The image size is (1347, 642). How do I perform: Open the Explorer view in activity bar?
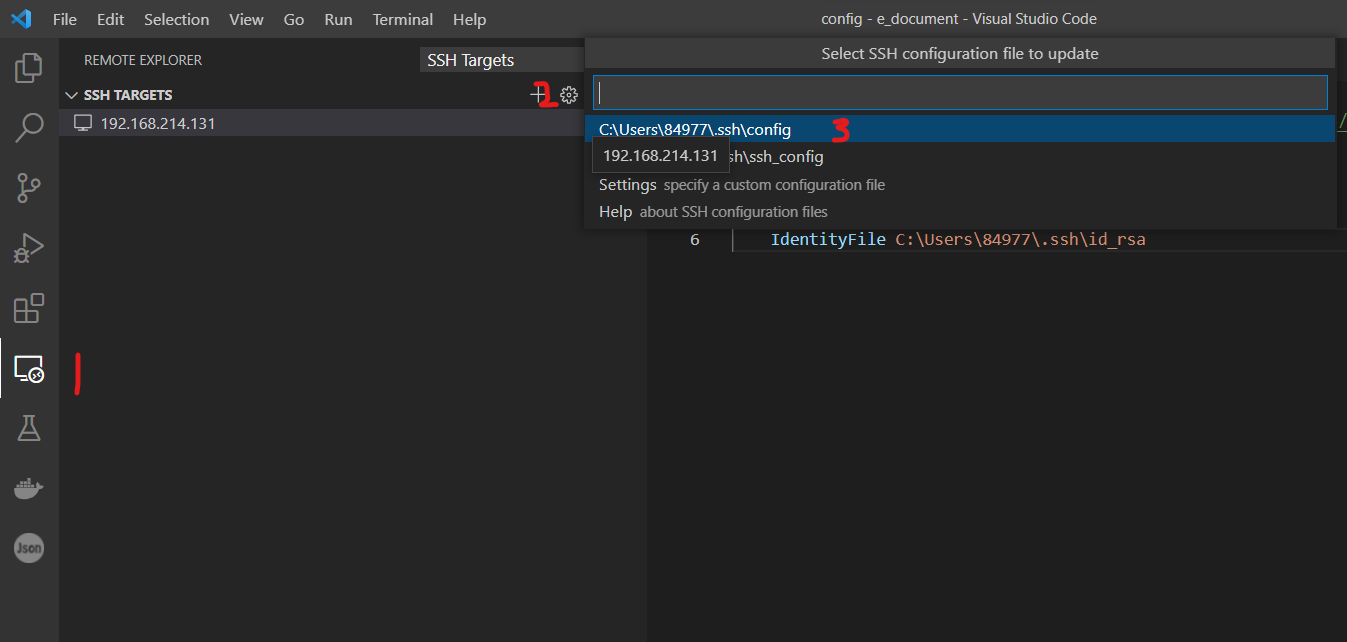[29, 68]
